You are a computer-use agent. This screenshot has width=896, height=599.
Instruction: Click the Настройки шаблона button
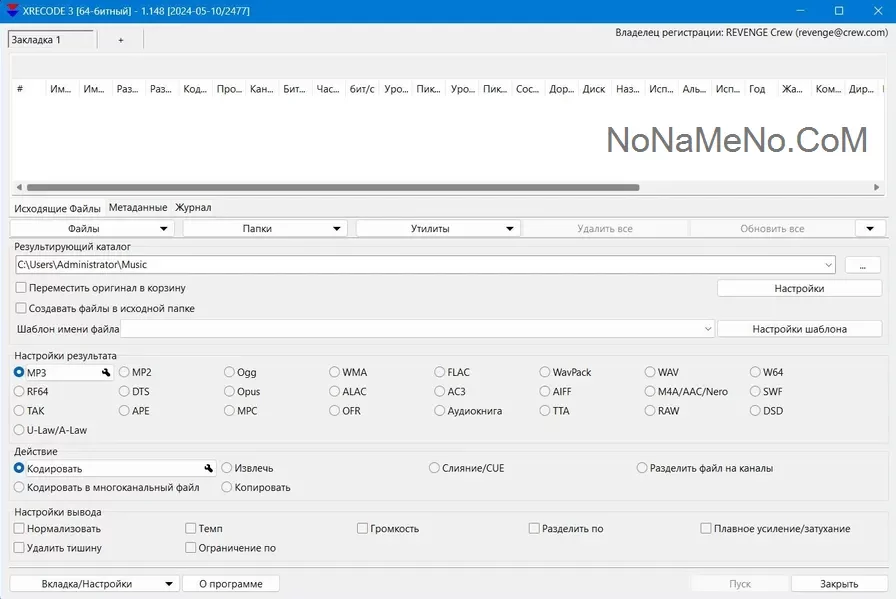799,329
